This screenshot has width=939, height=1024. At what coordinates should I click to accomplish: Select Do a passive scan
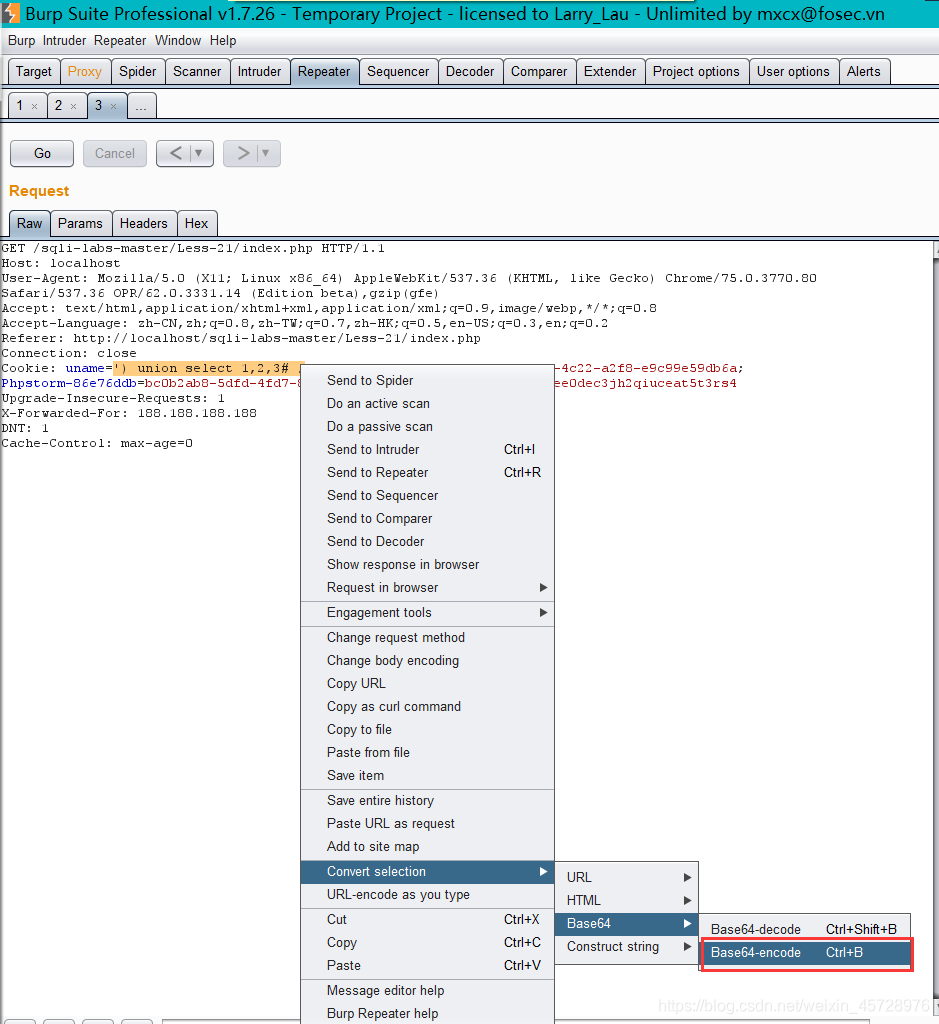click(x=427, y=426)
